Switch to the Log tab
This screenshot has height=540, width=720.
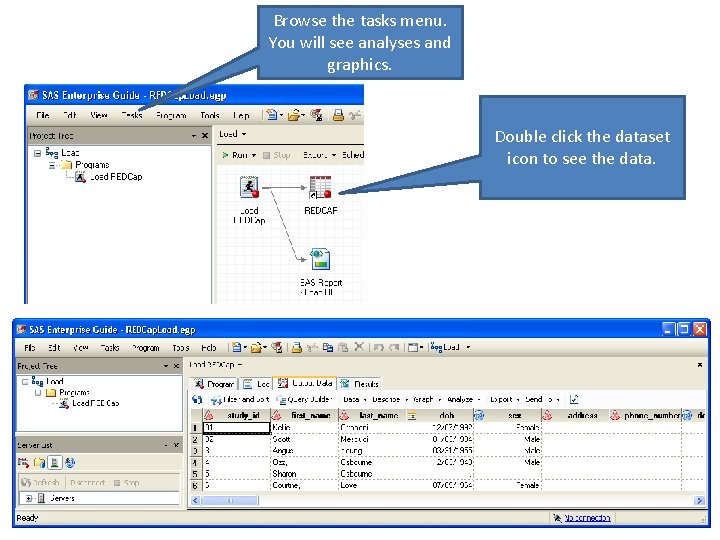coord(257,383)
